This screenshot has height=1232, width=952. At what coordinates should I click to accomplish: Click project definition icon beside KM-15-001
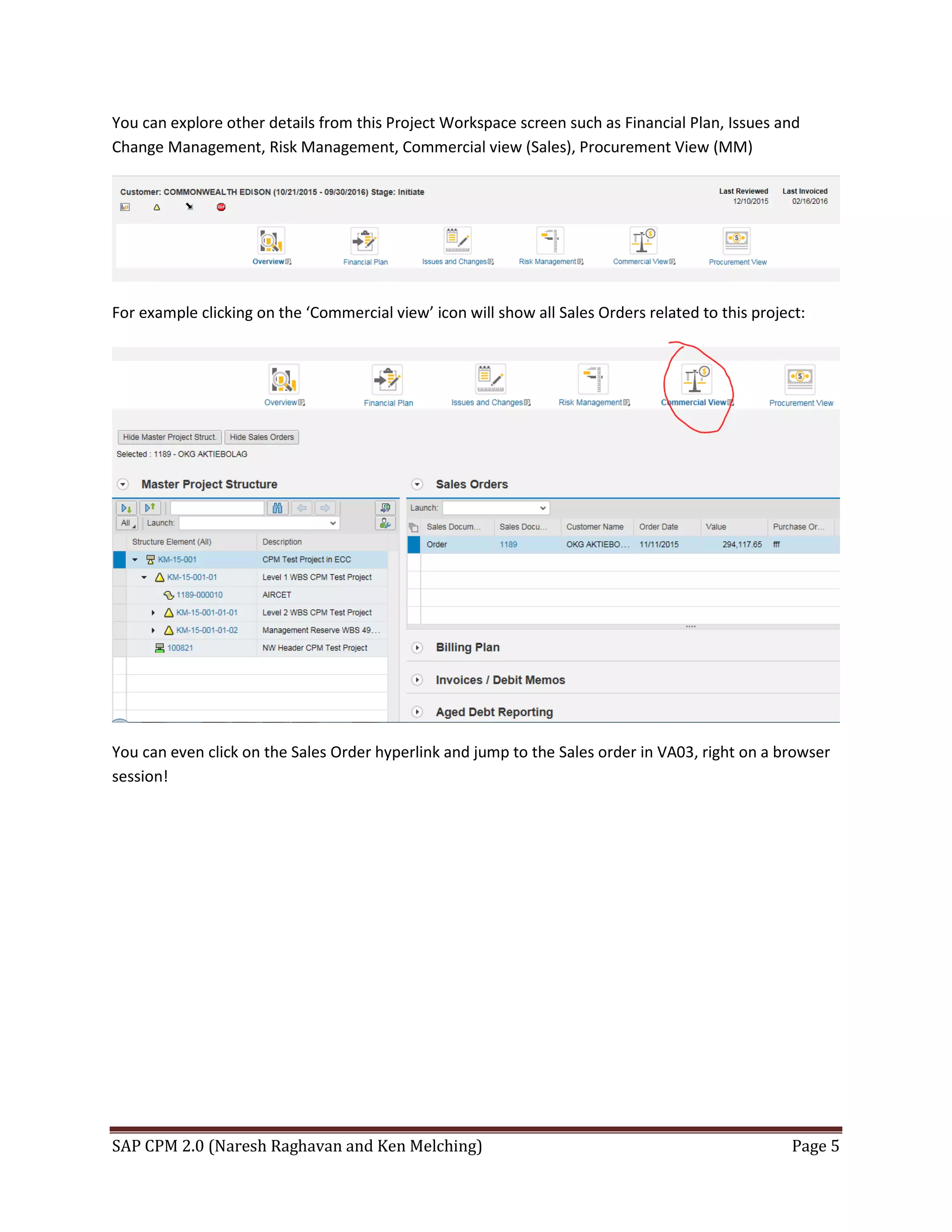pyautogui.click(x=150, y=560)
